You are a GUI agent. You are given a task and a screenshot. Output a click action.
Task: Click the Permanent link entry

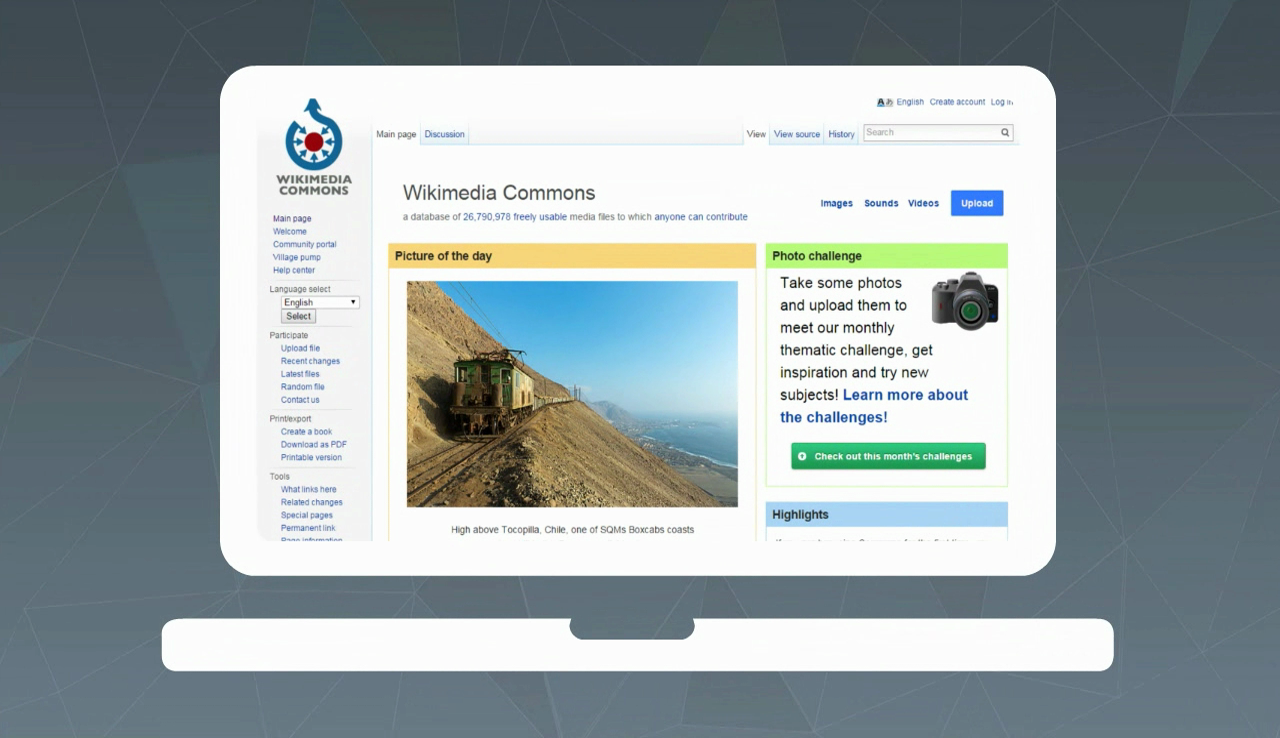coord(308,528)
